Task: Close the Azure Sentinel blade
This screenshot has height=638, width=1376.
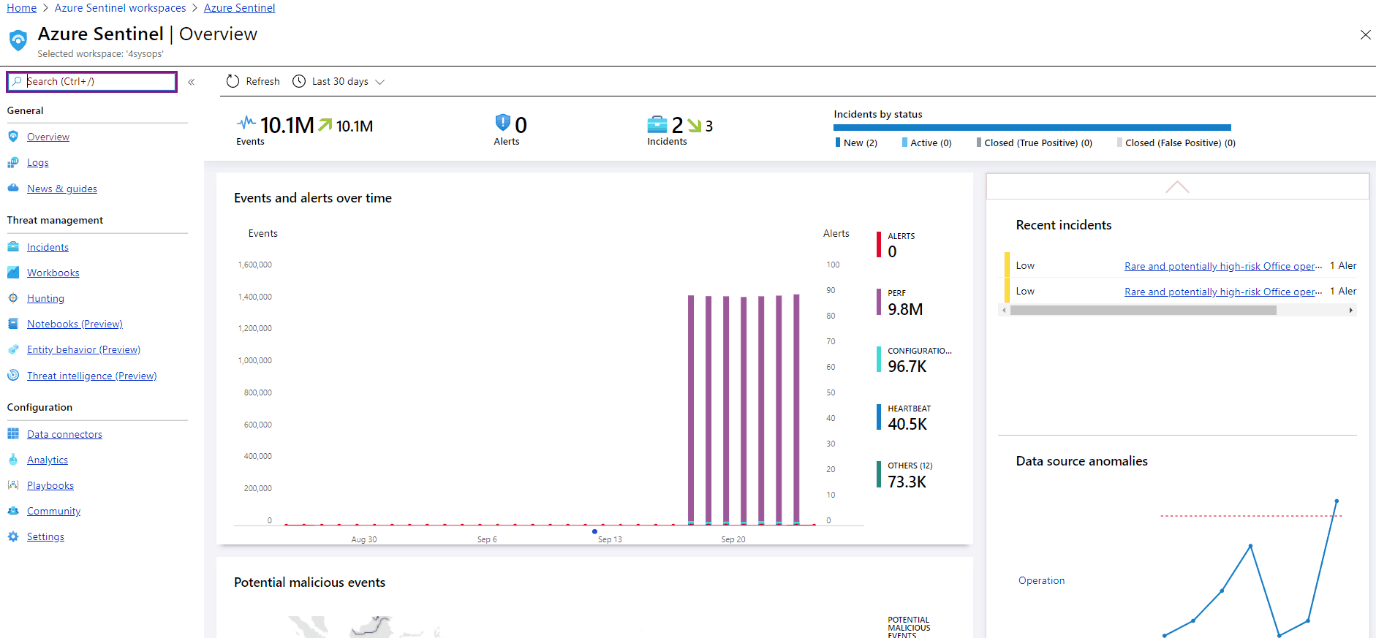Action: (x=1366, y=35)
